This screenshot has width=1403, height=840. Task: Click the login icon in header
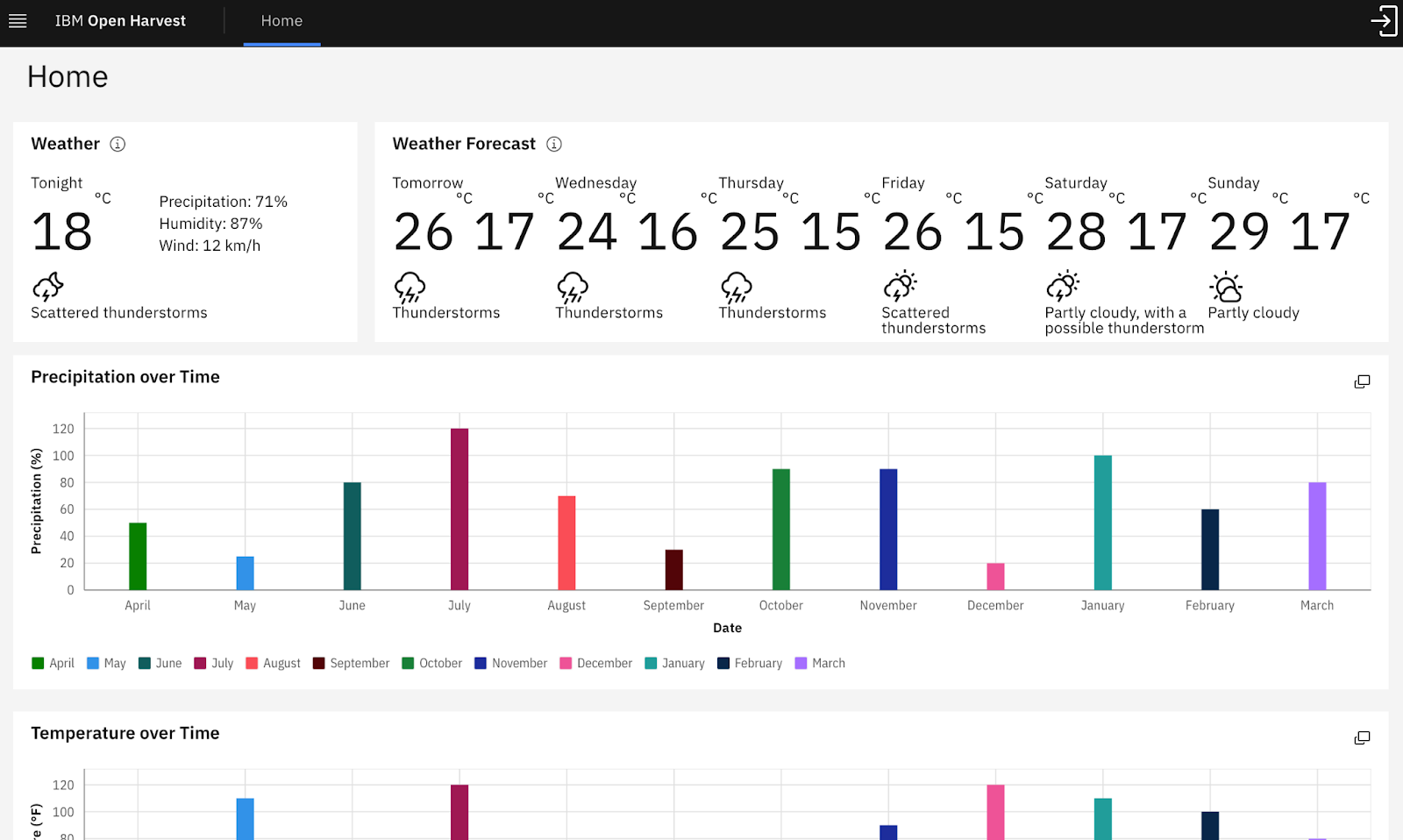1384,21
